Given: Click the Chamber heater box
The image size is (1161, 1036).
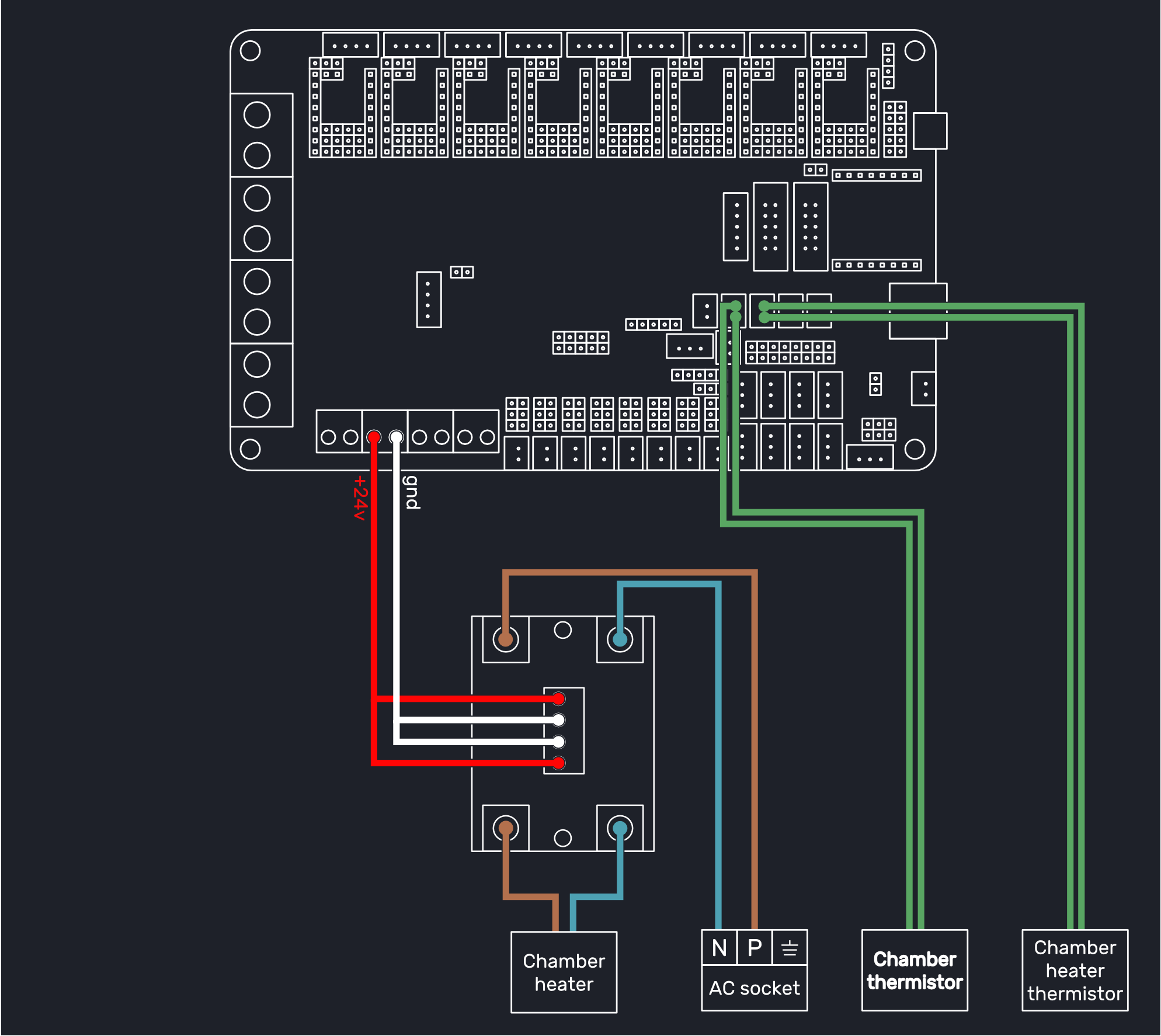Looking at the screenshot, I should tap(564, 972).
